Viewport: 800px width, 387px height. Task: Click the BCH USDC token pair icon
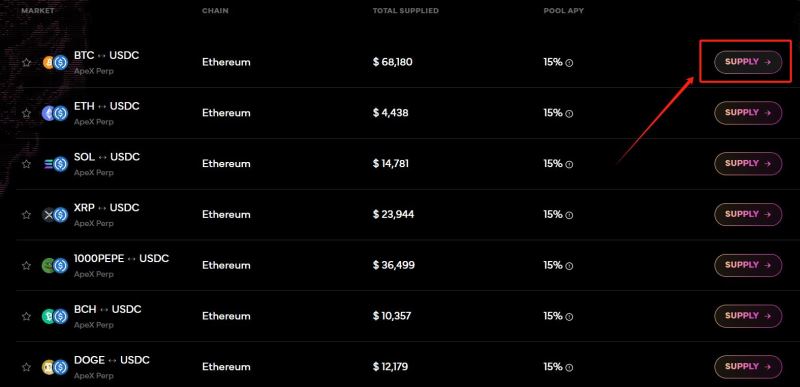[55, 316]
